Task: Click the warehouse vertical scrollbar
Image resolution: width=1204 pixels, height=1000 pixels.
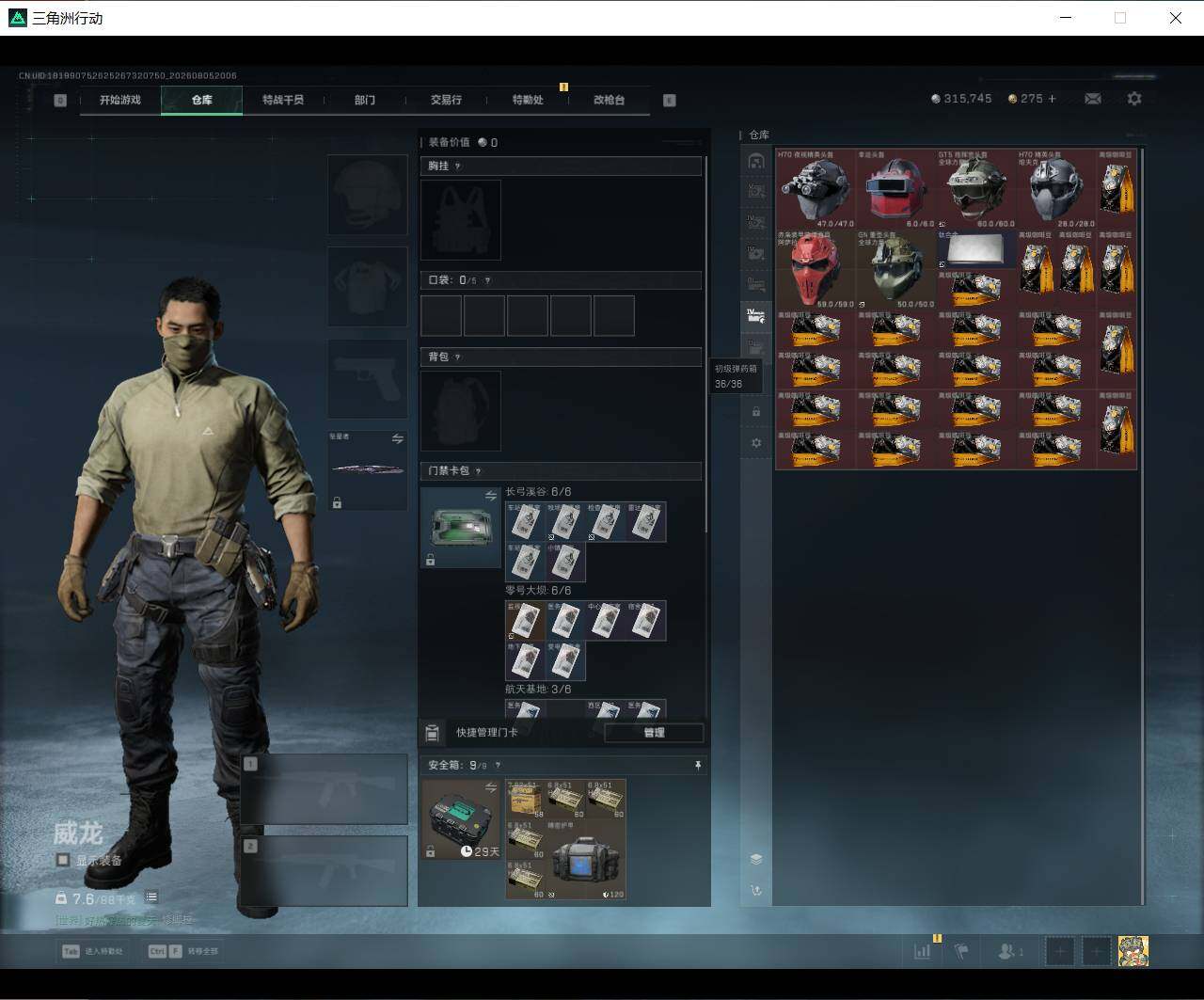Action: point(1143,525)
